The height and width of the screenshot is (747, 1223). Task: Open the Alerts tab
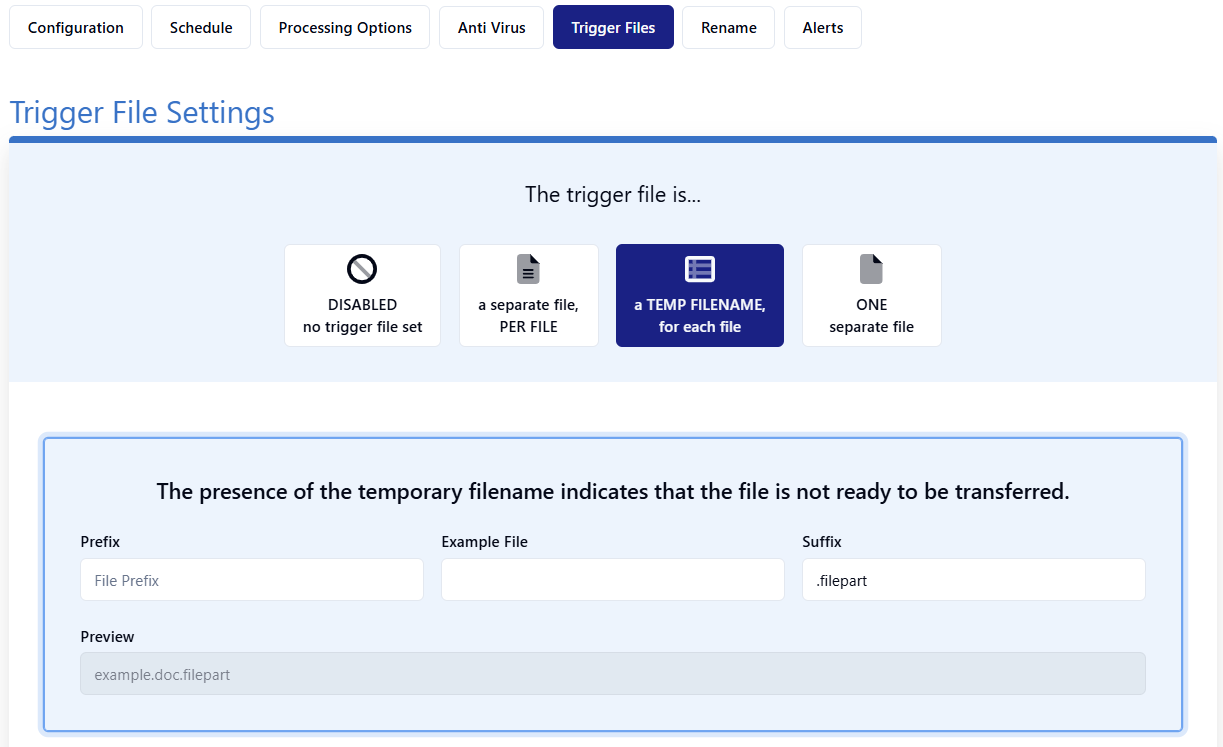tap(822, 27)
